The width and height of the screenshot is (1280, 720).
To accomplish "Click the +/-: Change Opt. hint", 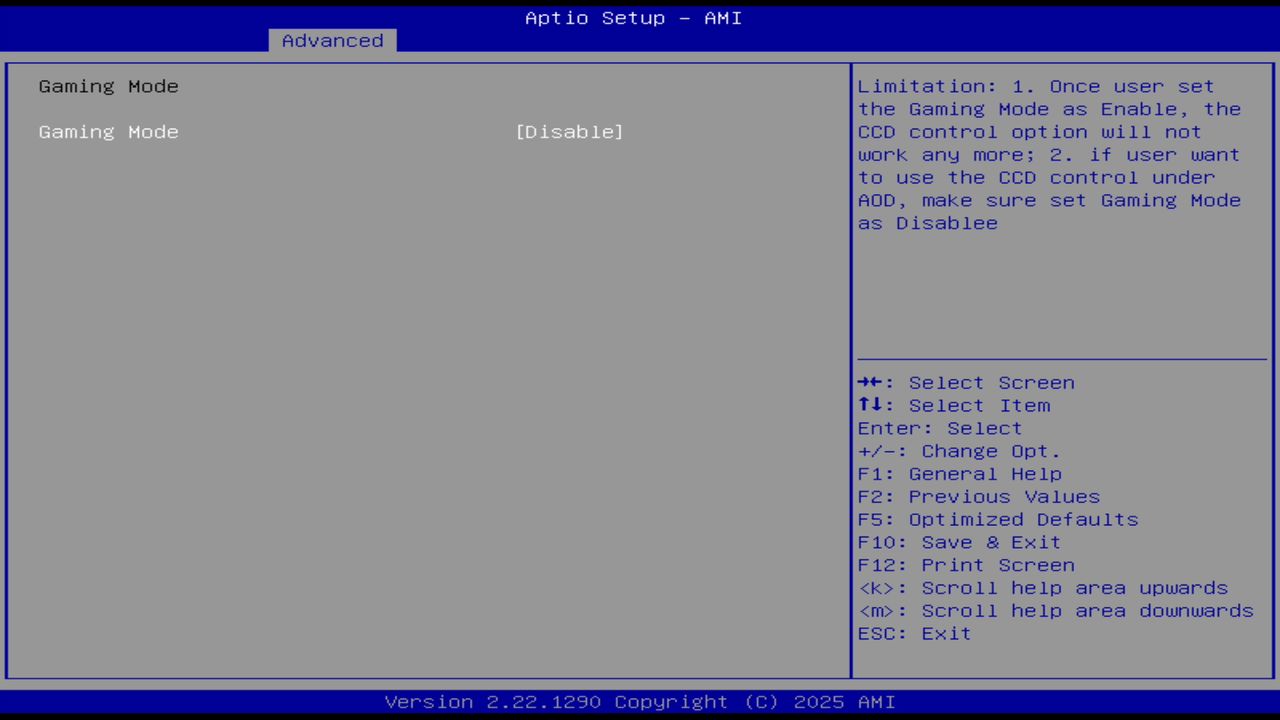I will 959,452.
